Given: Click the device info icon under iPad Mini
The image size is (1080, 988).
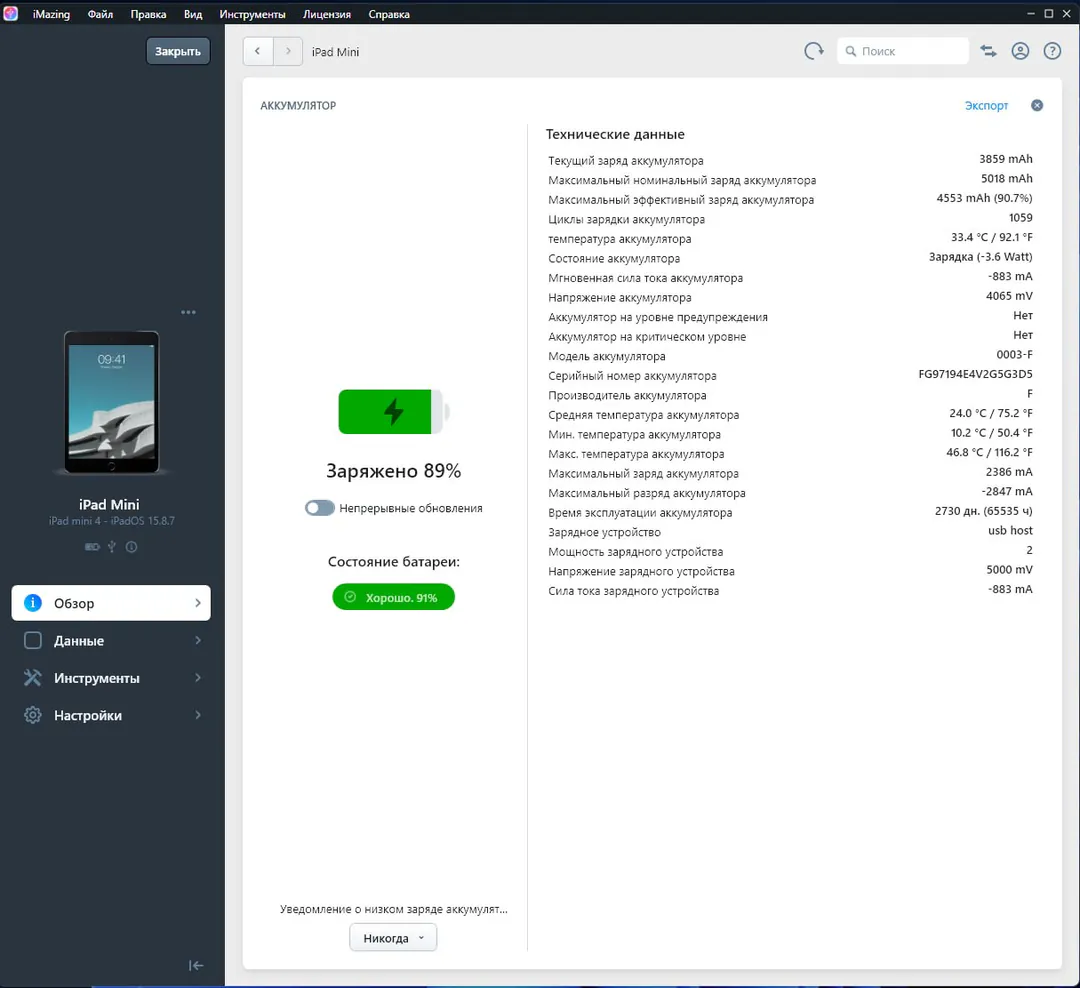Looking at the screenshot, I should tap(131, 546).
